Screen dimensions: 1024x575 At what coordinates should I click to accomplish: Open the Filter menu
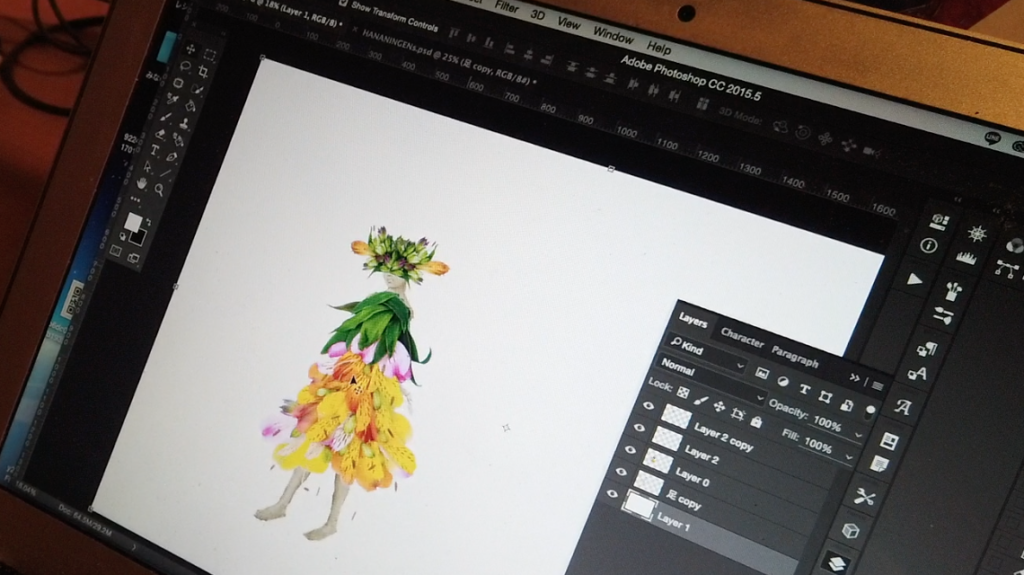point(506,7)
